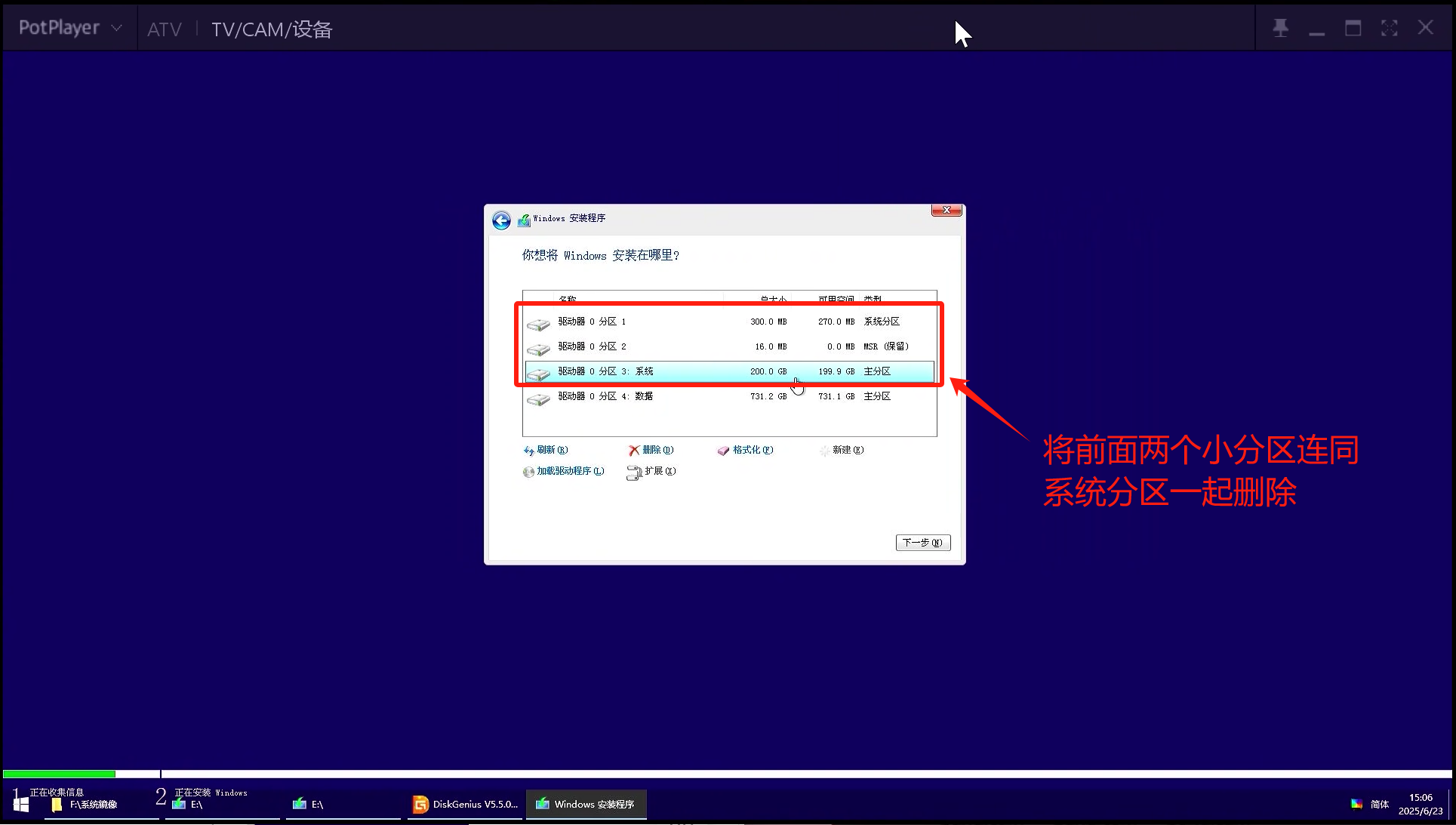The width and height of the screenshot is (1456, 825).
Task: Click the video seek progress bar
Action: coord(725,774)
